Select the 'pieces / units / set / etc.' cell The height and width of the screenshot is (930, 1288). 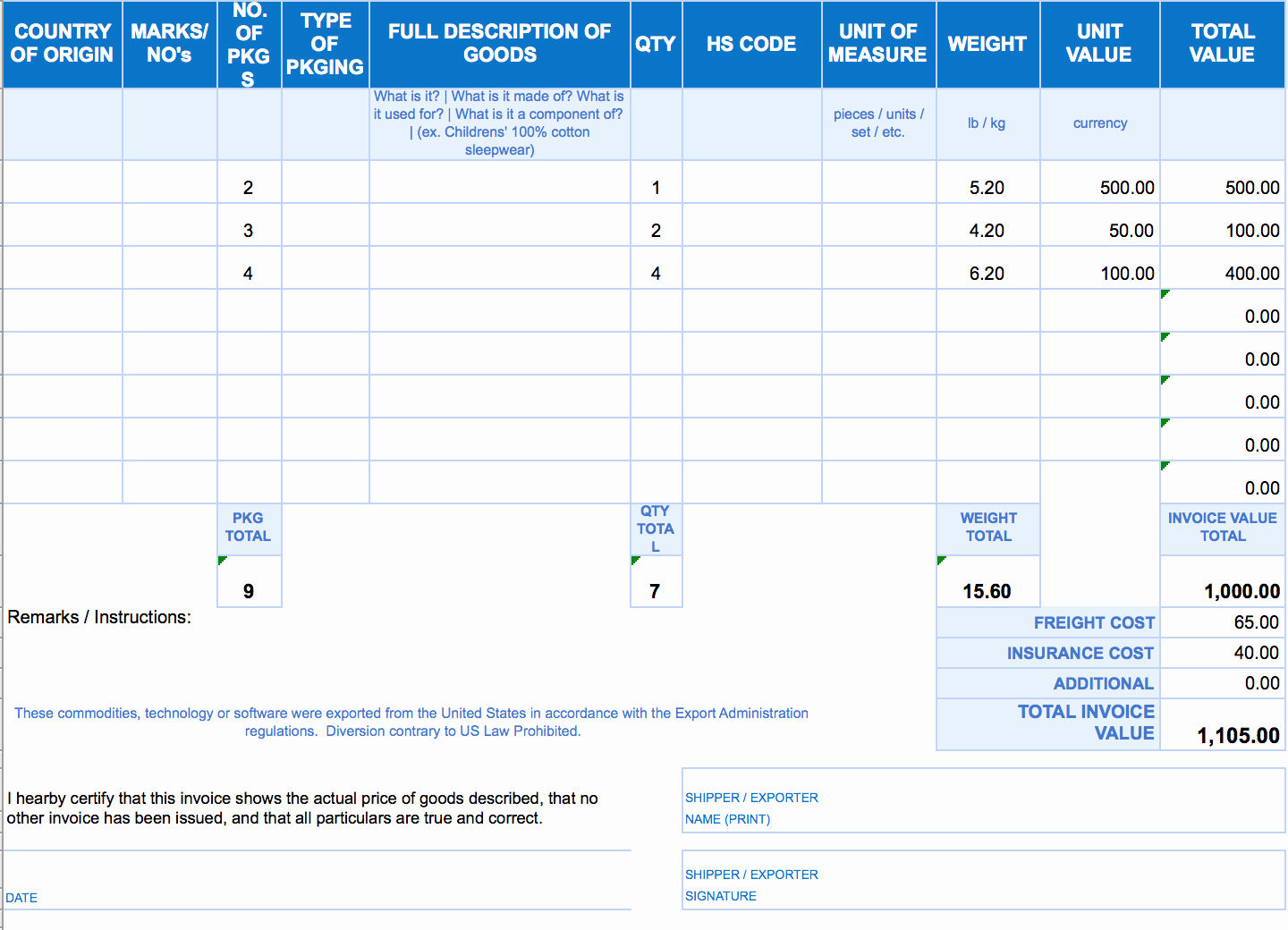click(879, 123)
